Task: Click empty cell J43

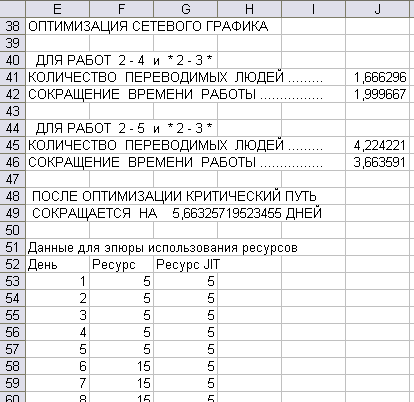Action: (377, 111)
